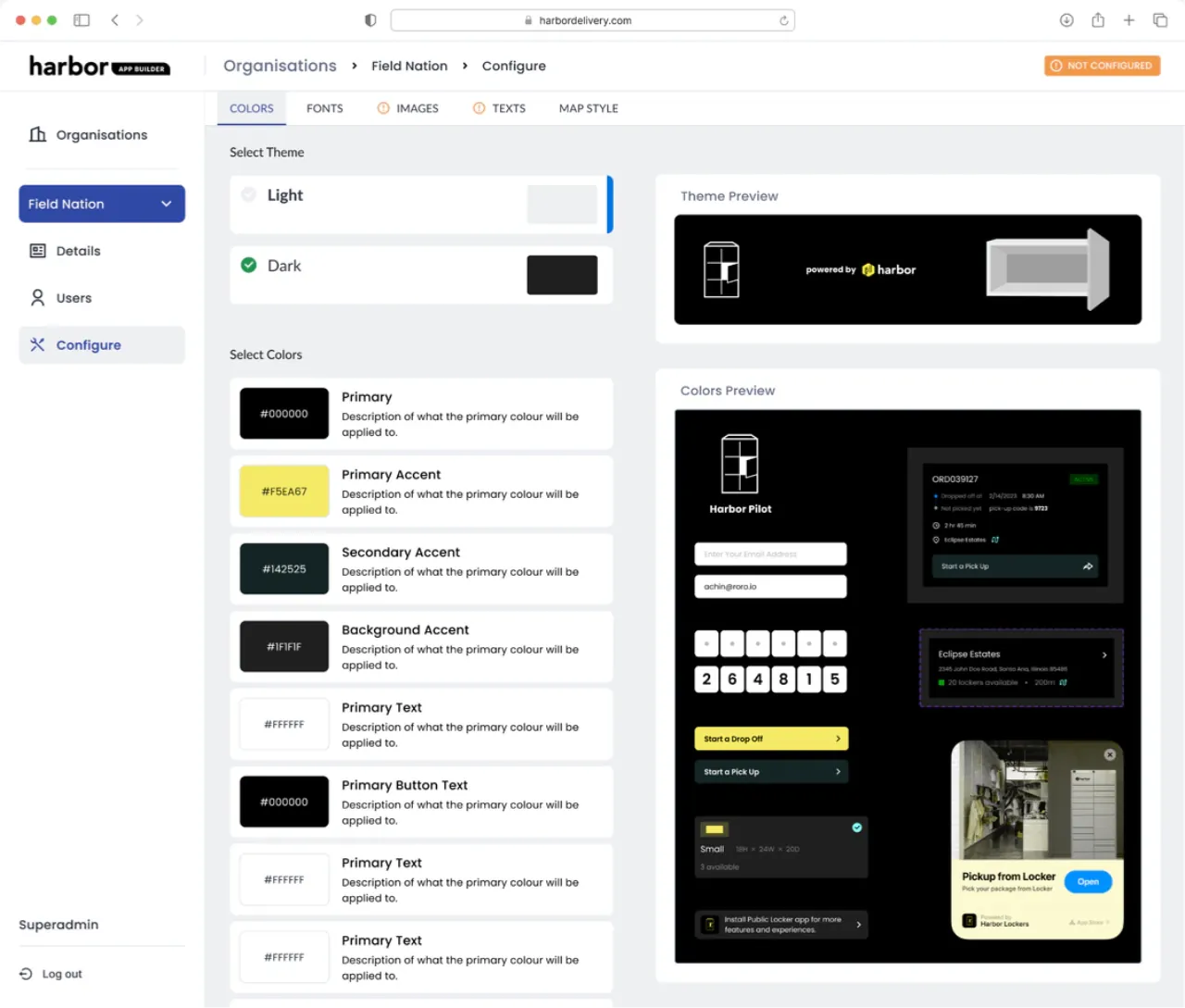Toggle the Safari sidebar icon
The width and height of the screenshot is (1185, 1008).
[x=81, y=19]
